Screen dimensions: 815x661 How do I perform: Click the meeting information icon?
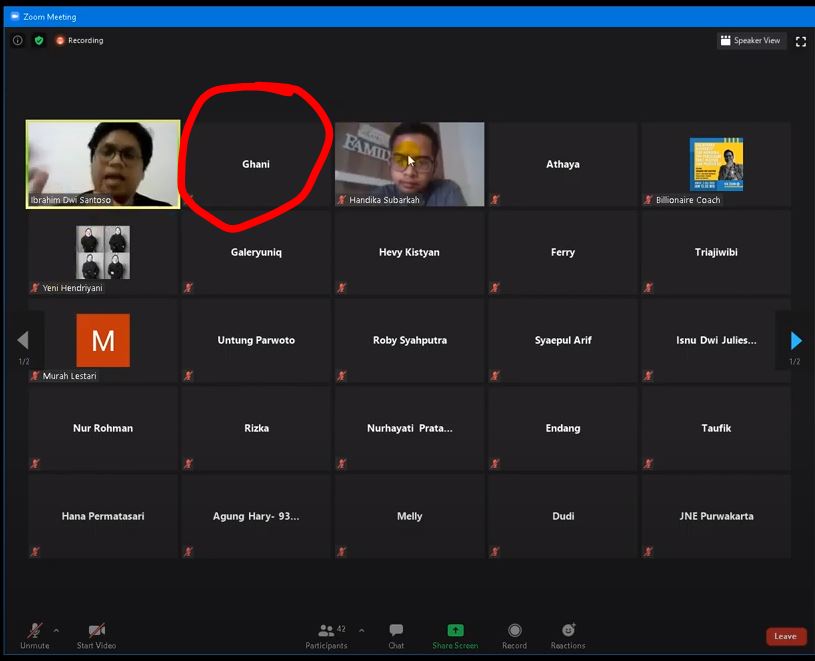coord(17,40)
